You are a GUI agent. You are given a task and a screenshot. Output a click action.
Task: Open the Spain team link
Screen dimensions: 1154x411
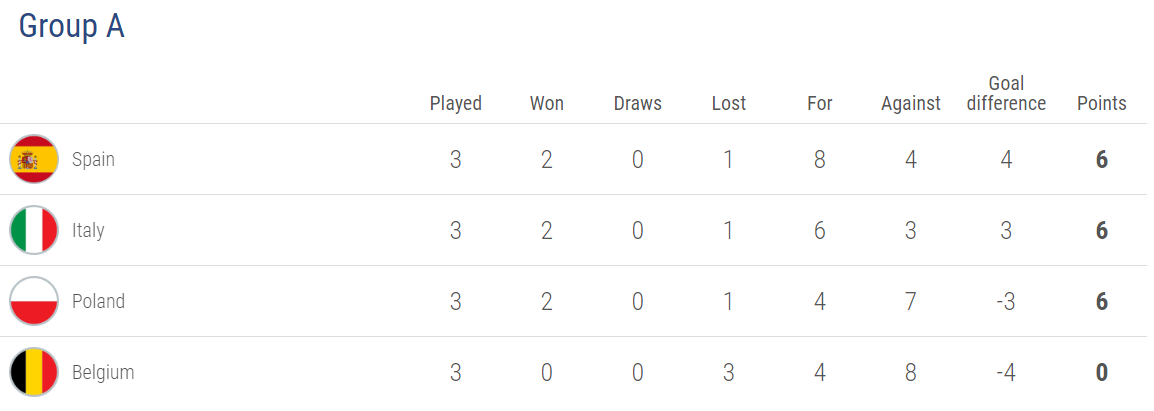click(93, 159)
